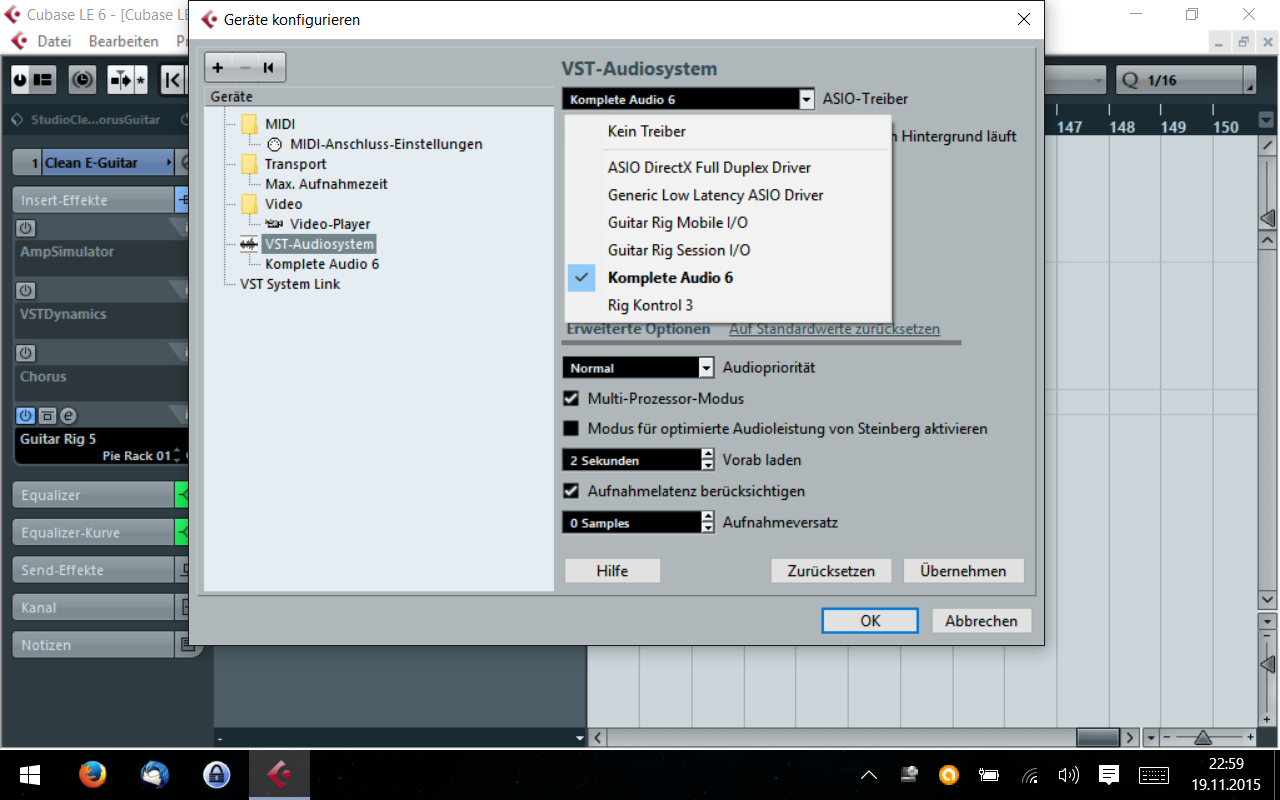Open the Equalizer inspector section
This screenshot has height=800, width=1280.
coord(93,495)
